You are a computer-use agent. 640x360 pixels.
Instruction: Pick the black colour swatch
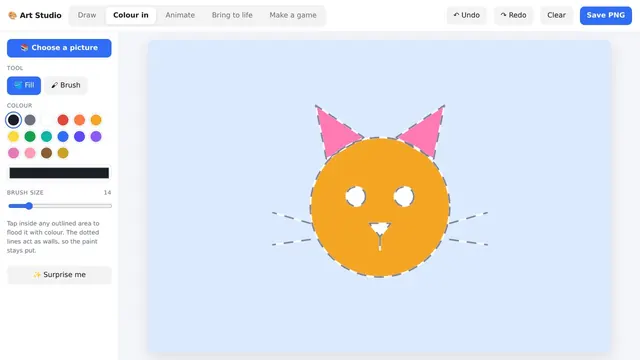[13, 120]
